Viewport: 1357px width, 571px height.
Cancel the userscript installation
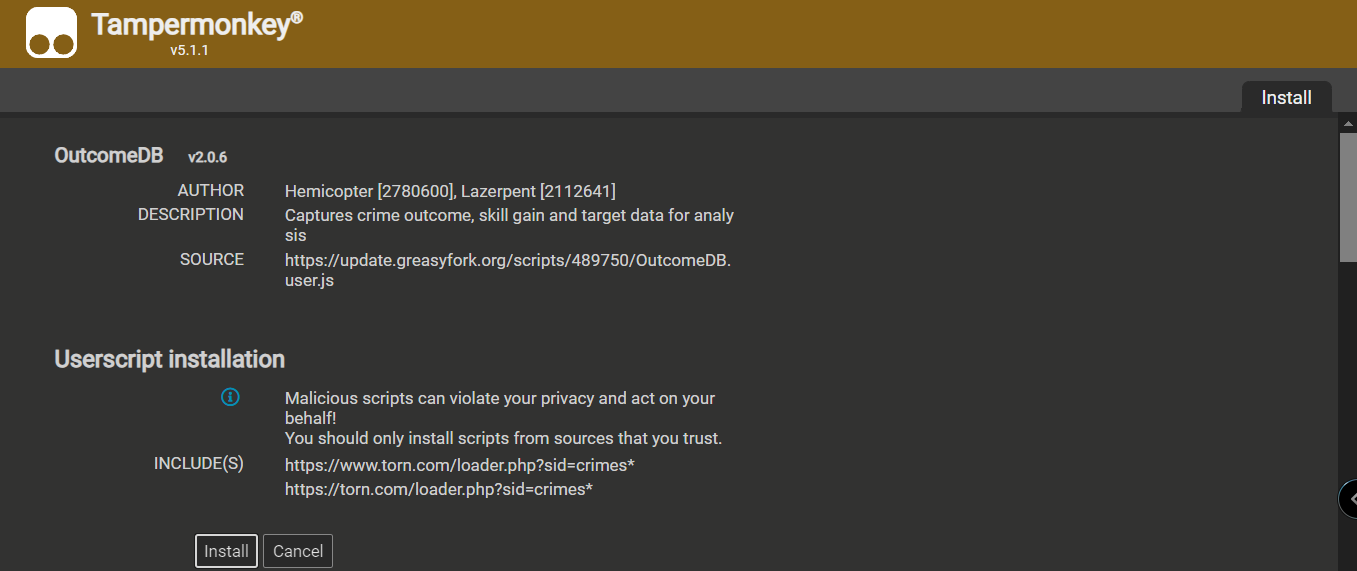pos(298,551)
